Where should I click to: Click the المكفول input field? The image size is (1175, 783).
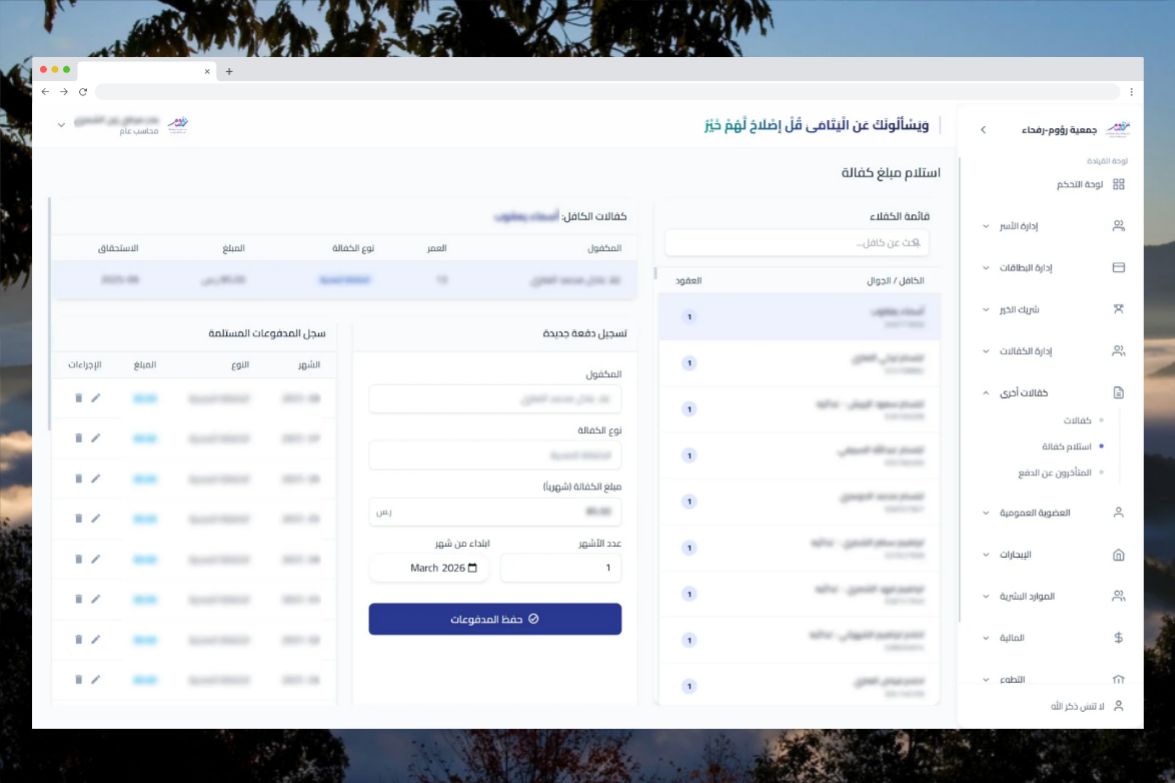tap(495, 399)
